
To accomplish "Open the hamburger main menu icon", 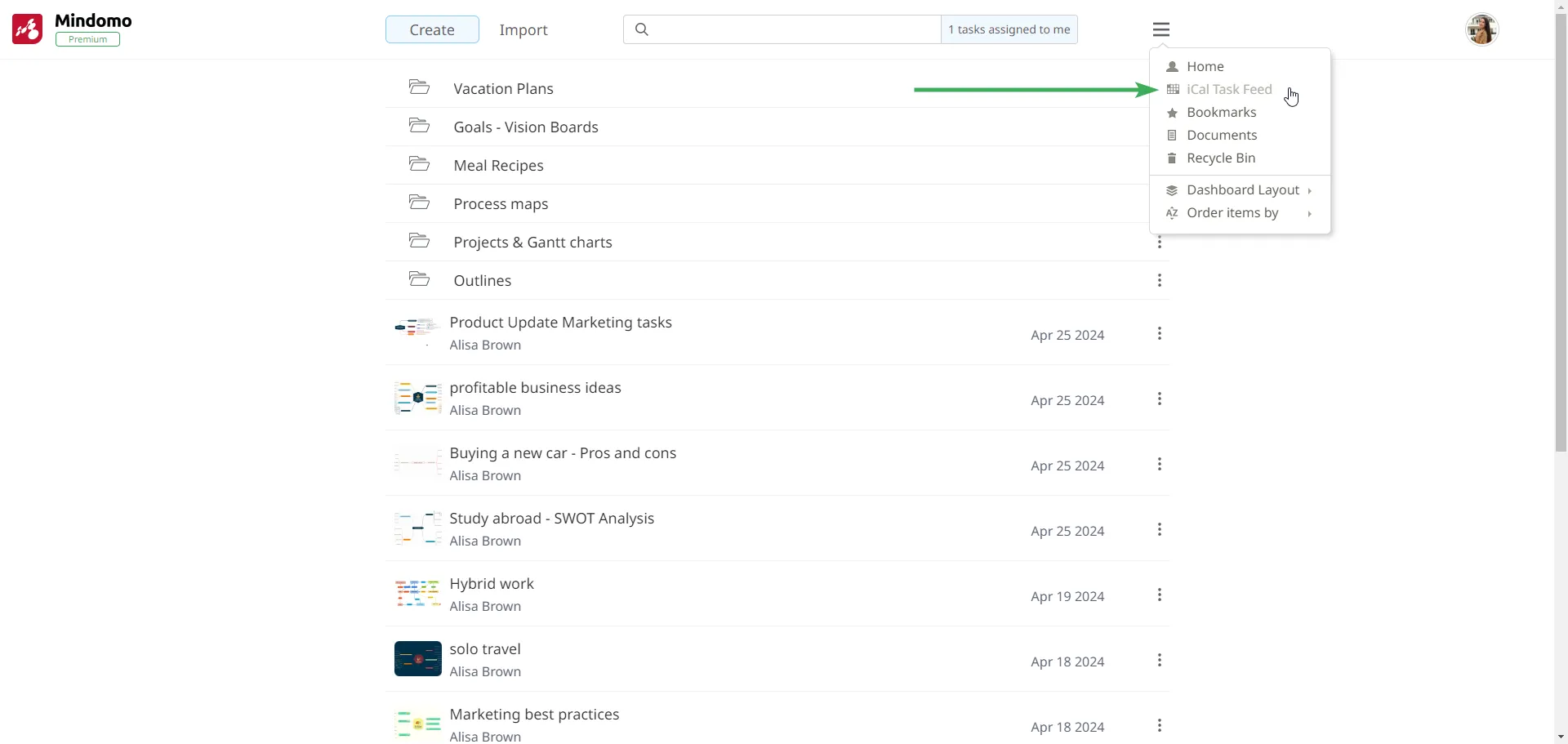I will tap(1160, 30).
